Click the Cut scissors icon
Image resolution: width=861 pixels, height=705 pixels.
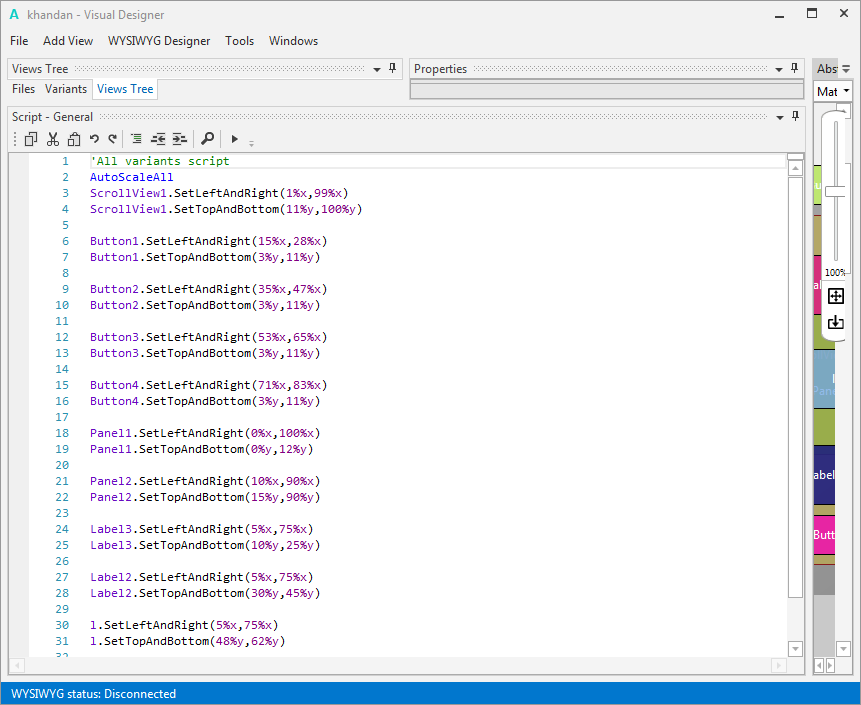pyautogui.click(x=53, y=139)
